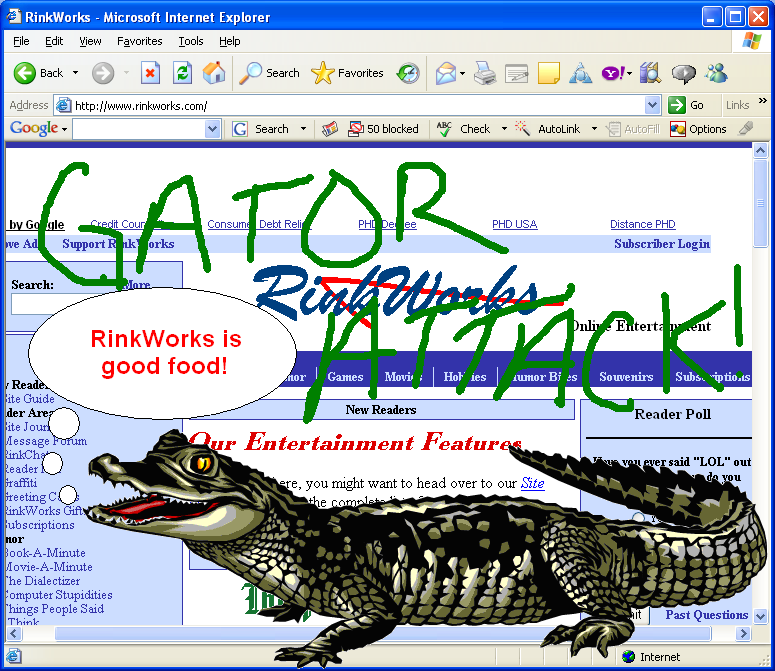This screenshot has height=671, width=775.
Task: Open the Messenger people icon
Action: (716, 74)
